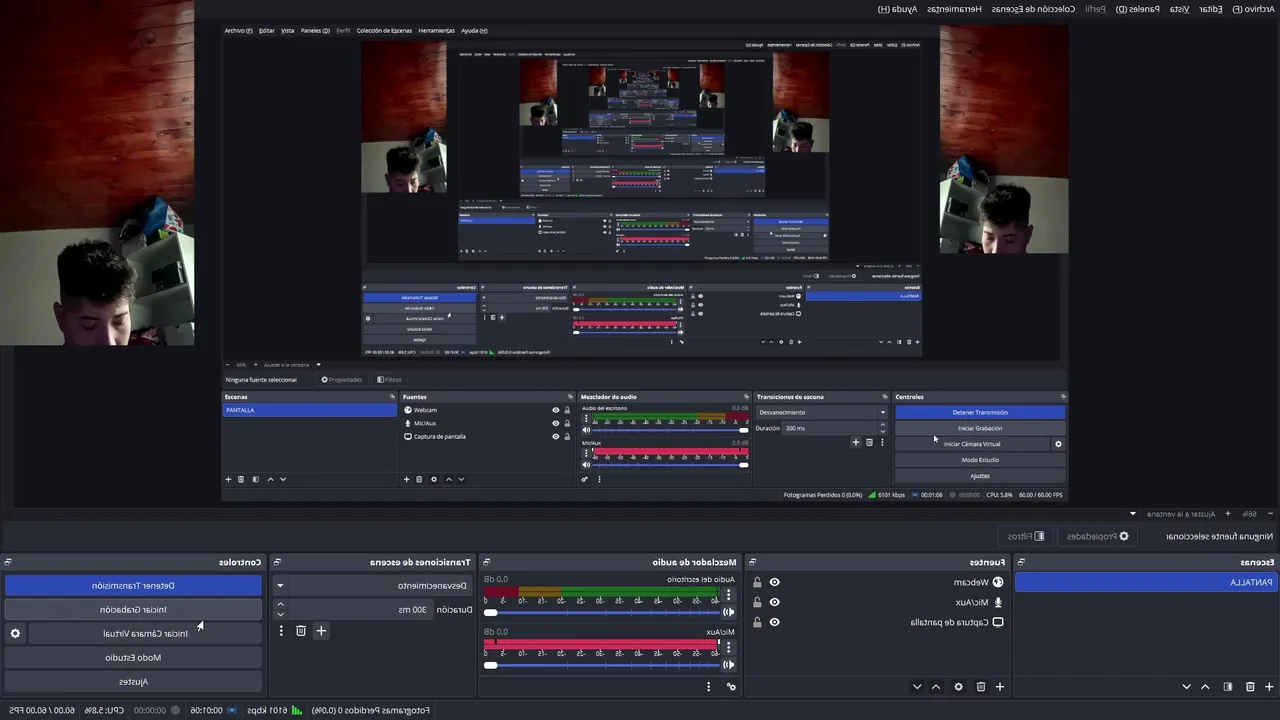
Task: Lock the Captura de pantalla source
Action: 757,622
